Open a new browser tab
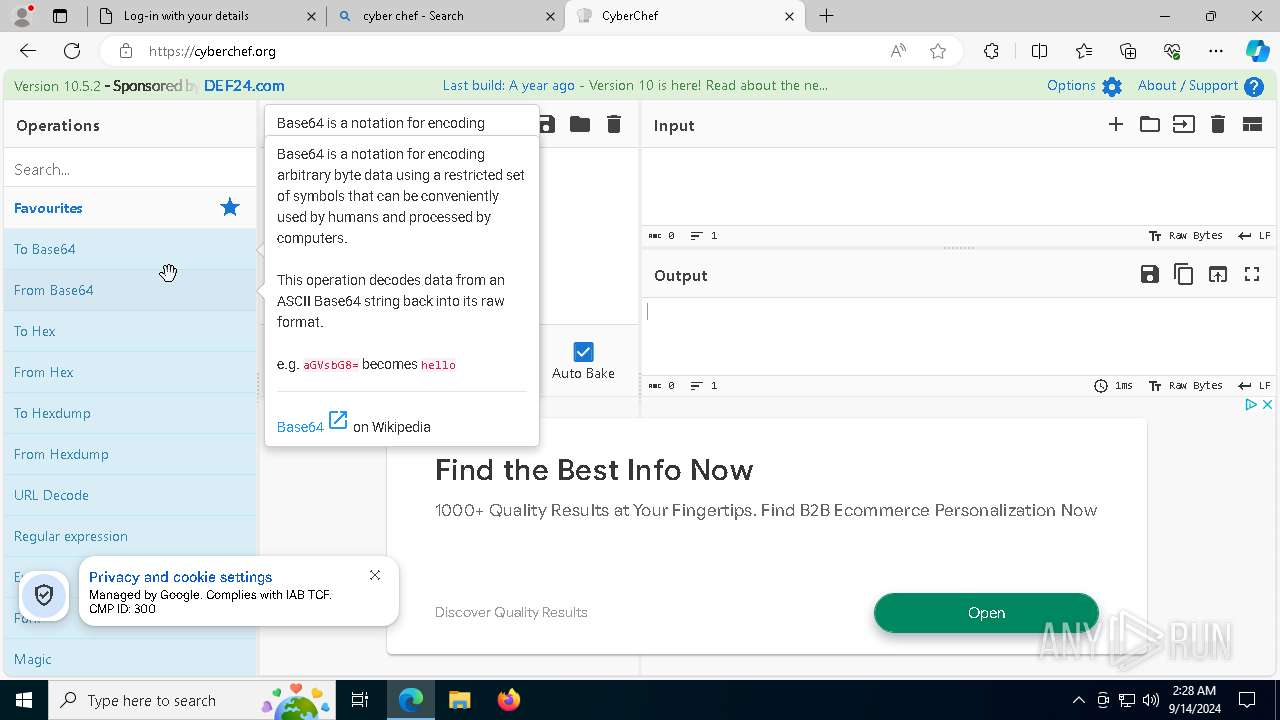 827,16
